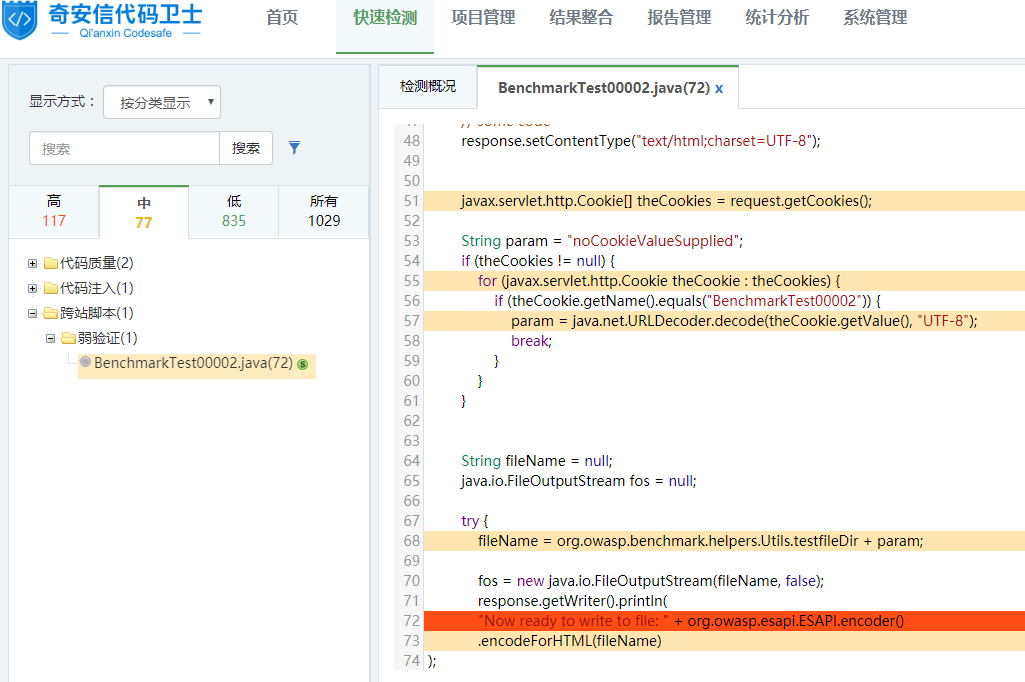Image resolution: width=1025 pixels, height=682 pixels.
Task: Collapse the 跨站脚本(1) tree node
Action: point(33,314)
